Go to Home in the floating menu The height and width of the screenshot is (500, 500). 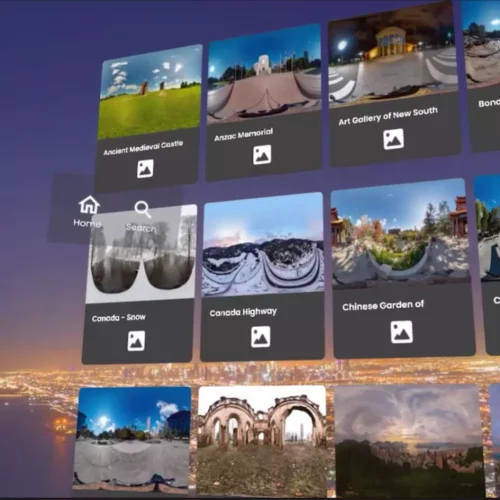click(x=88, y=211)
